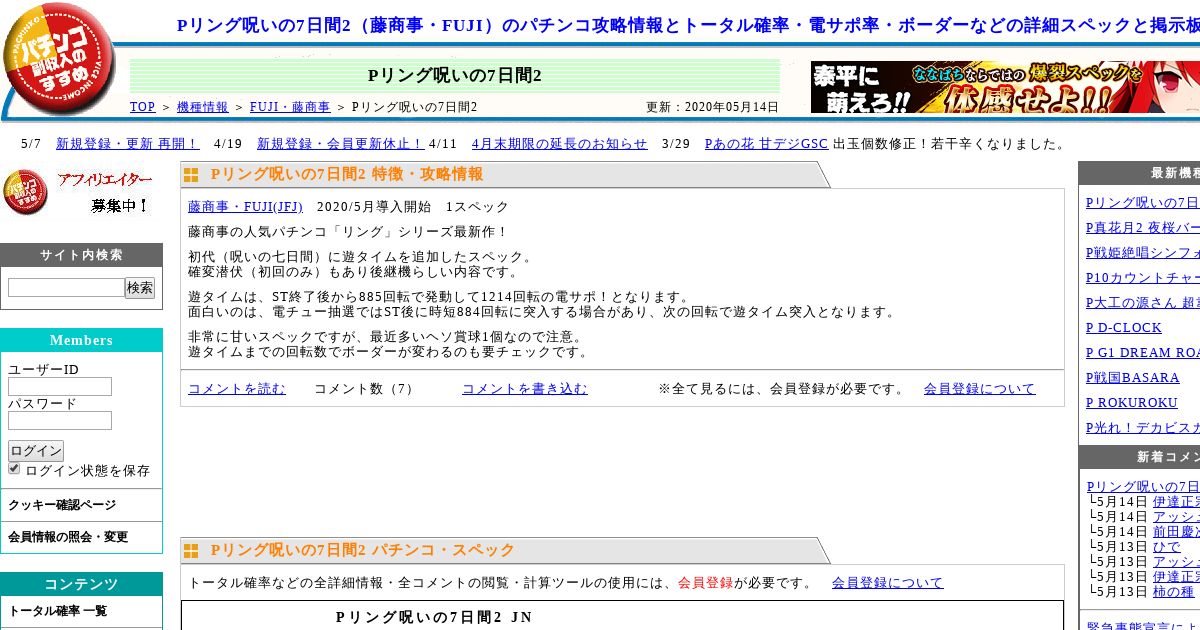Open the アフィリエイター募集中 banner
This screenshot has width=1200, height=630.
tap(78, 192)
